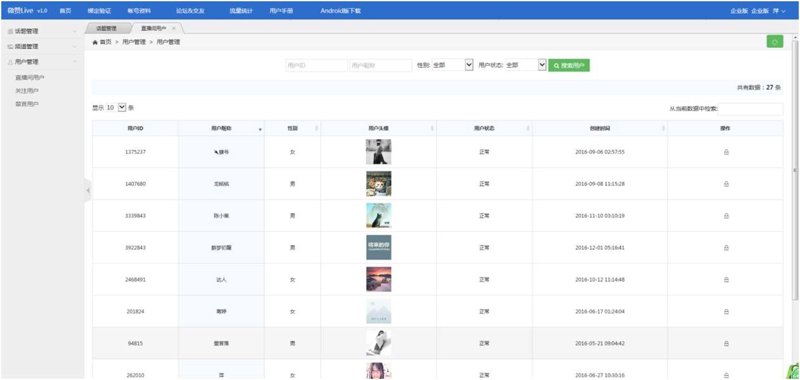
Task: Open 关注用户 in the sidebar
Action: pos(28,91)
